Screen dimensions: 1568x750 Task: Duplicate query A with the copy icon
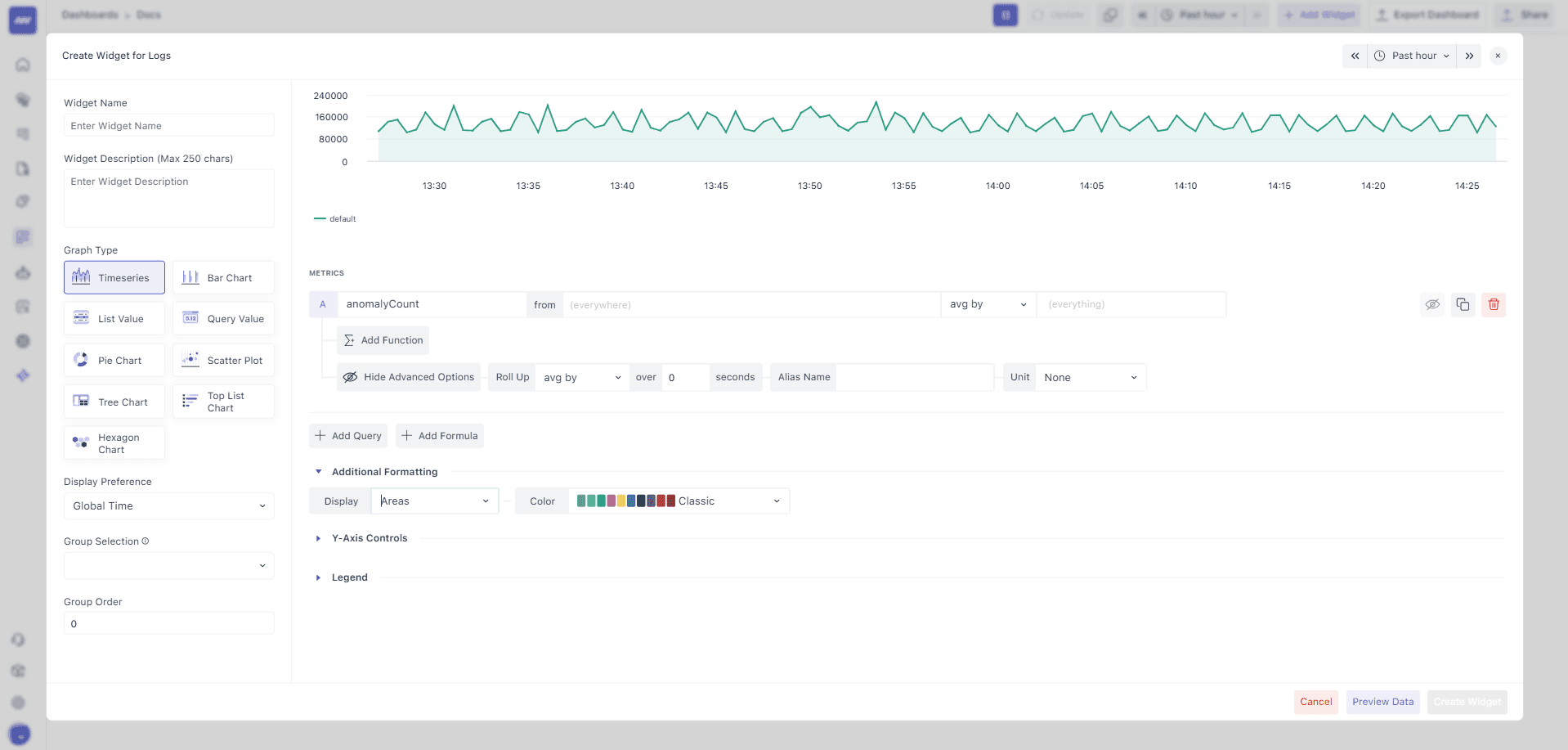(x=1463, y=304)
